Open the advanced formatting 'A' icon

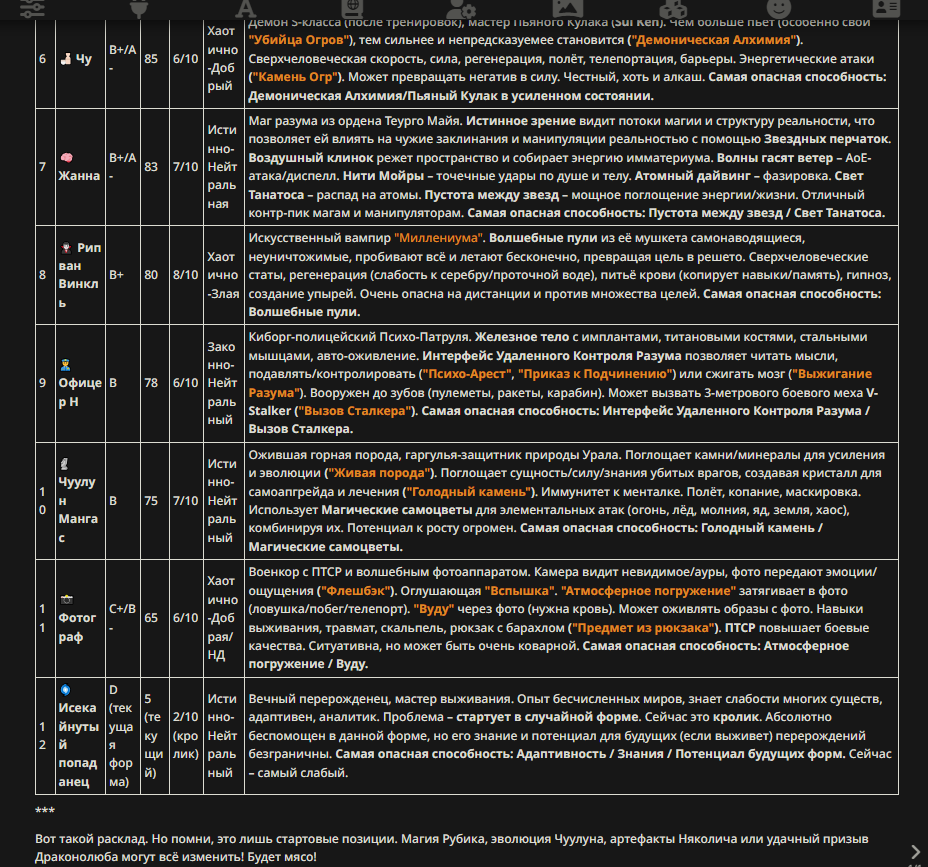click(246, 8)
